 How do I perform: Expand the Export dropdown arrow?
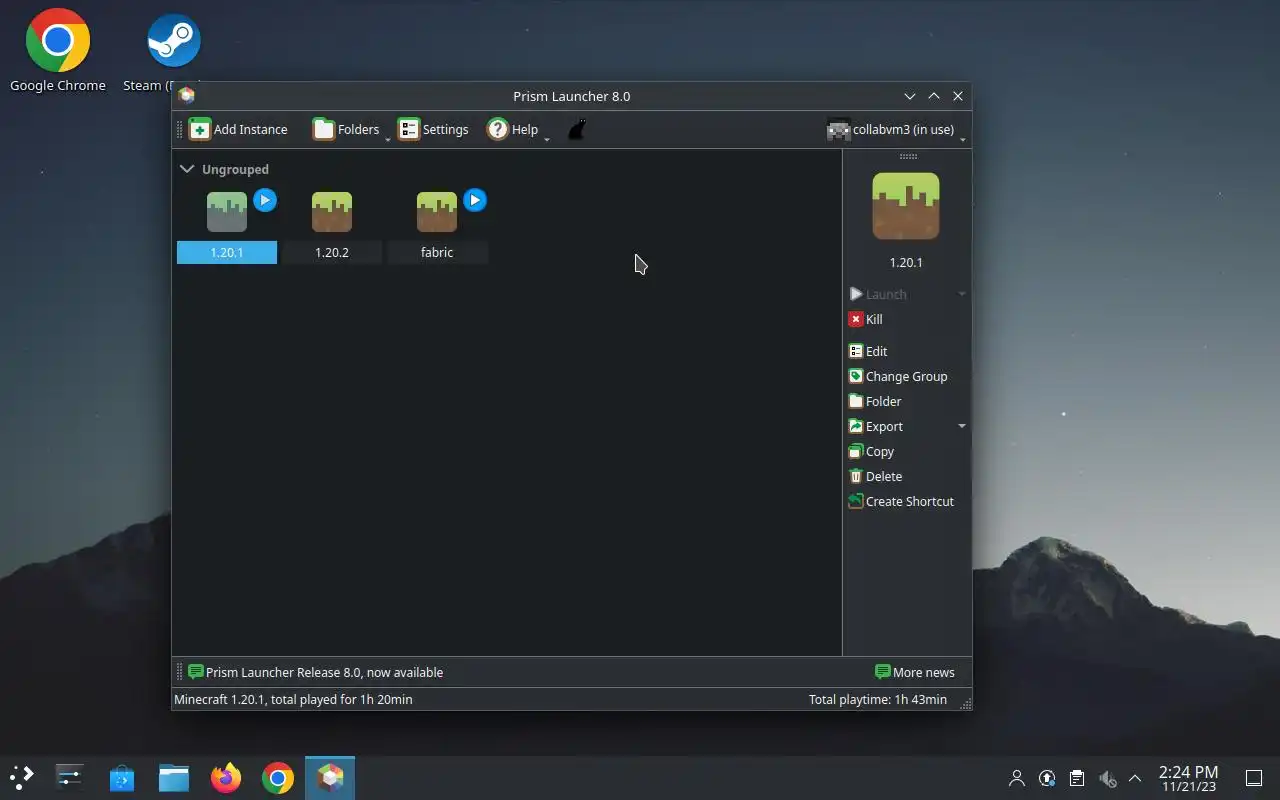[x=962, y=426]
